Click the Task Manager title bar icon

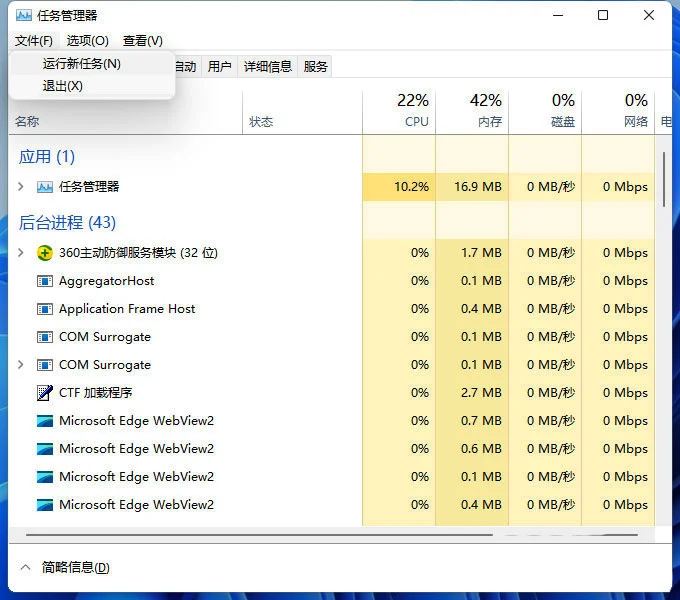[x=23, y=16]
